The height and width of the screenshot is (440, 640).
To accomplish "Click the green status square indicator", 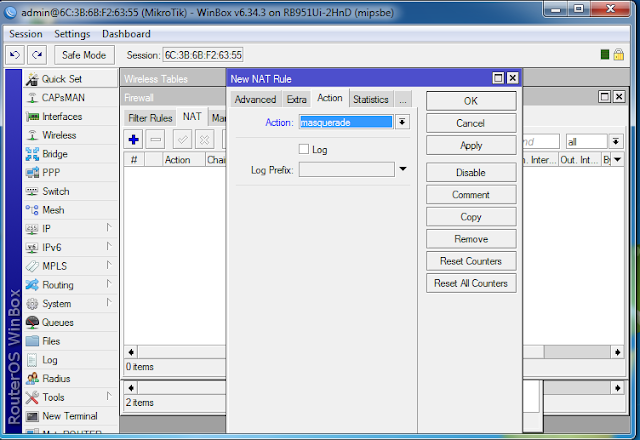I will pyautogui.click(x=605, y=54).
